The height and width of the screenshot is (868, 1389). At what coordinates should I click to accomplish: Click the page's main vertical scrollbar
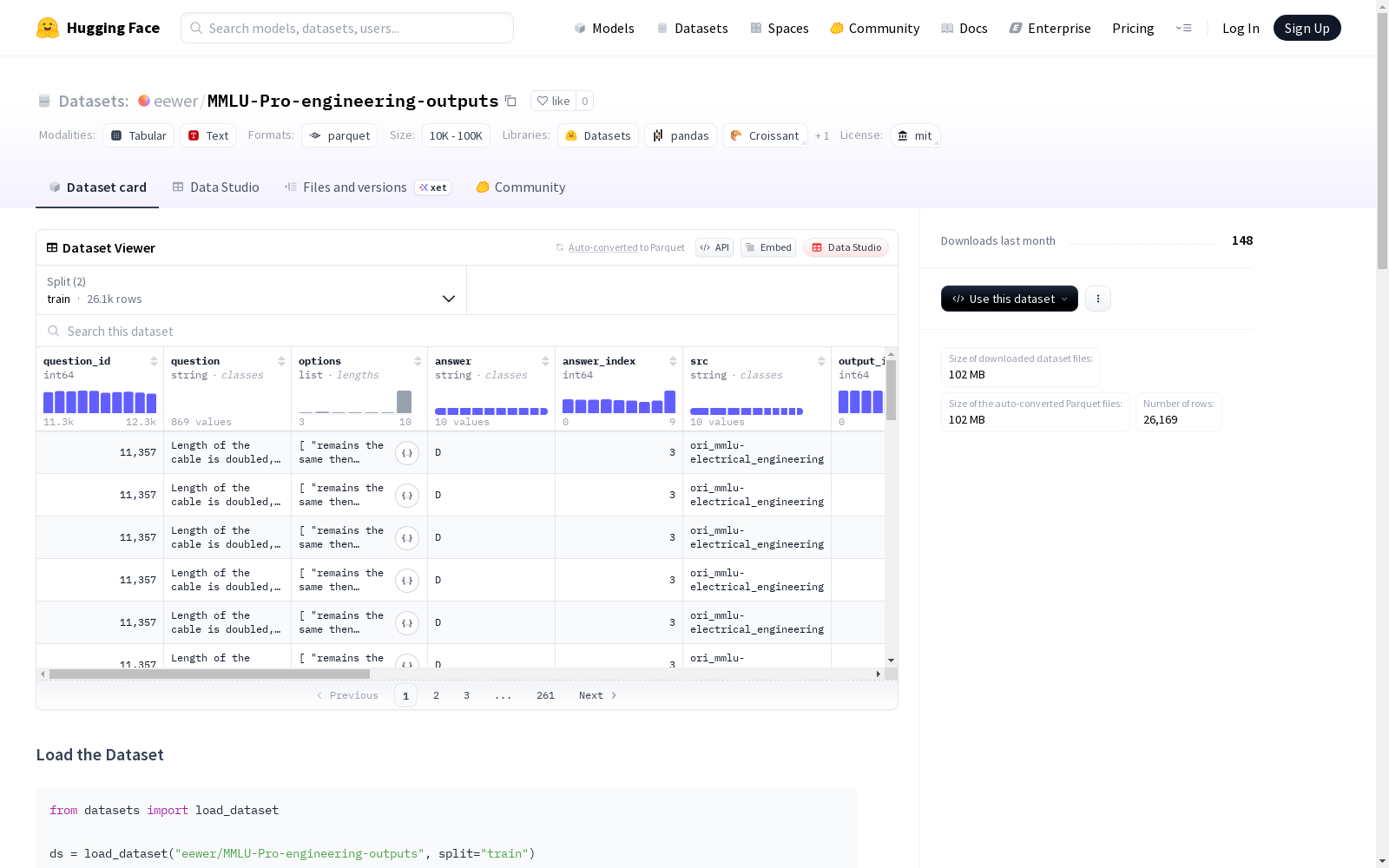click(x=1382, y=139)
